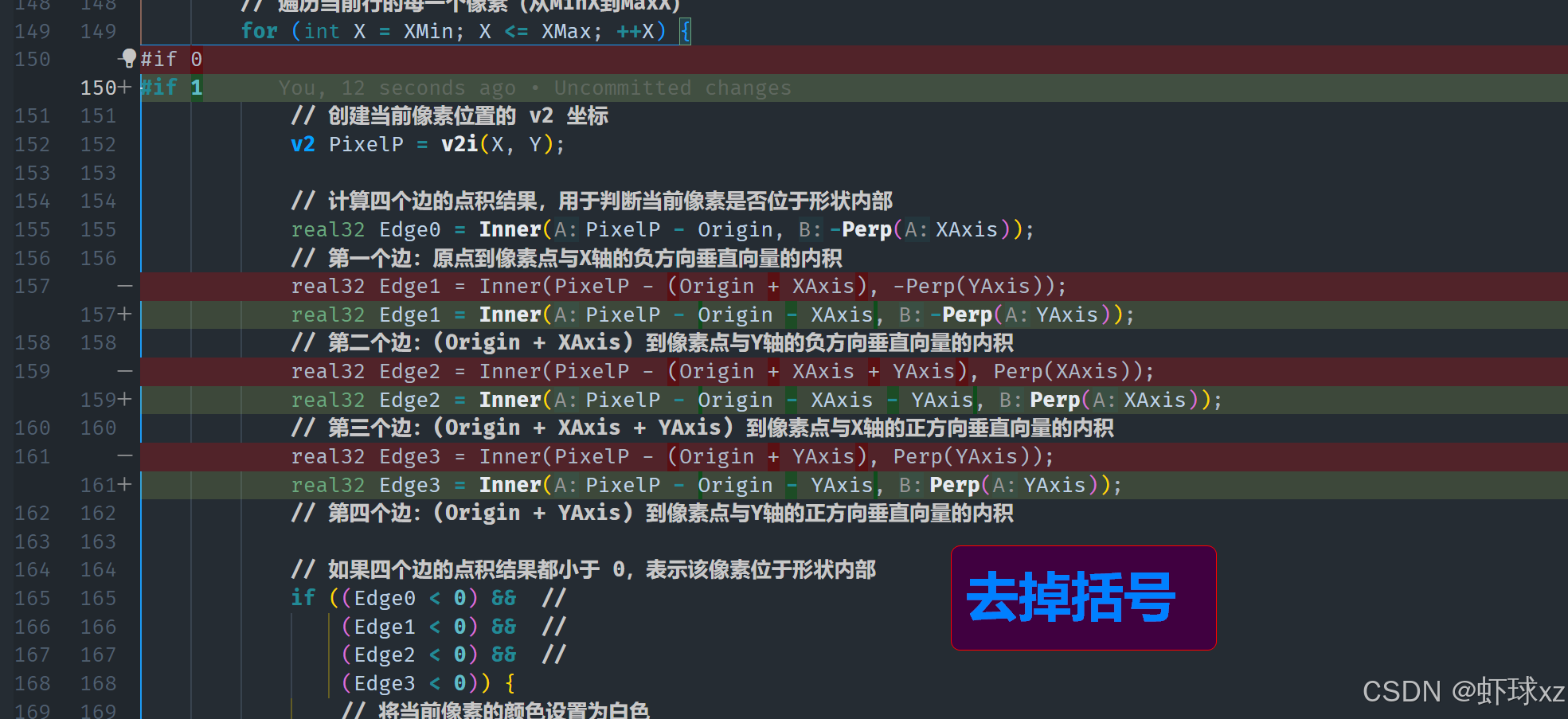Click 'Edge0' variable declaration on line 155
The image size is (1568, 719).
(x=409, y=229)
